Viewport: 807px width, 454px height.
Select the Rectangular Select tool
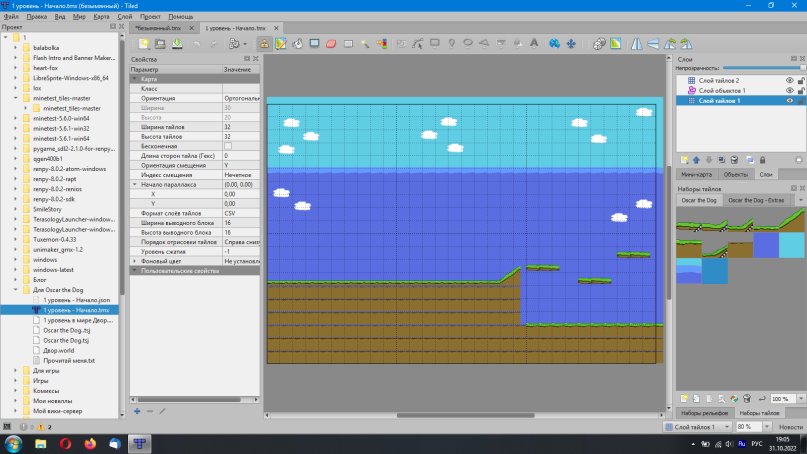tap(348, 44)
